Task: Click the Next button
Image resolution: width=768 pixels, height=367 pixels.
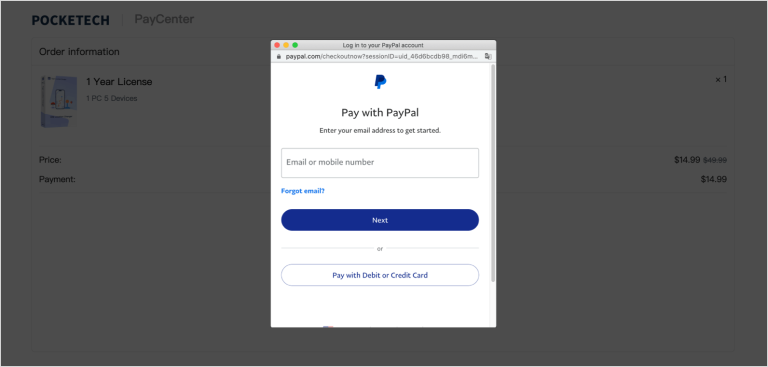Action: (380, 220)
